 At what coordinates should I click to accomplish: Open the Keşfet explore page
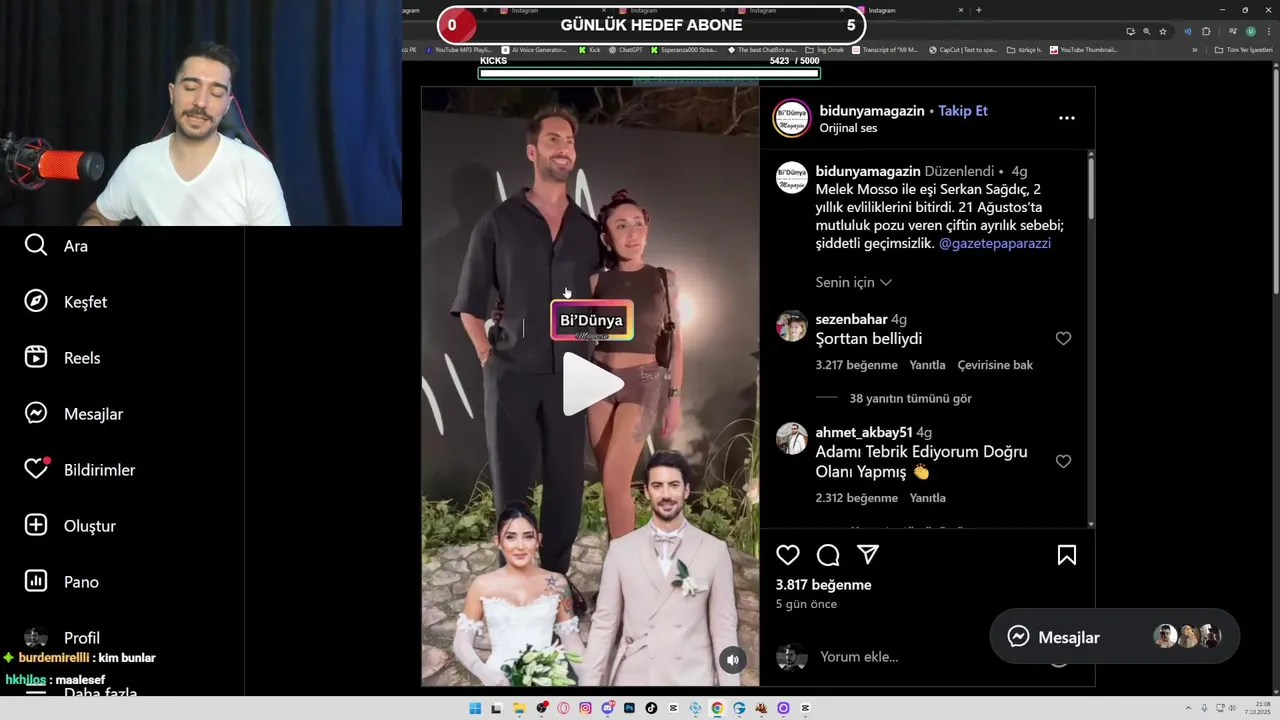coord(66,301)
